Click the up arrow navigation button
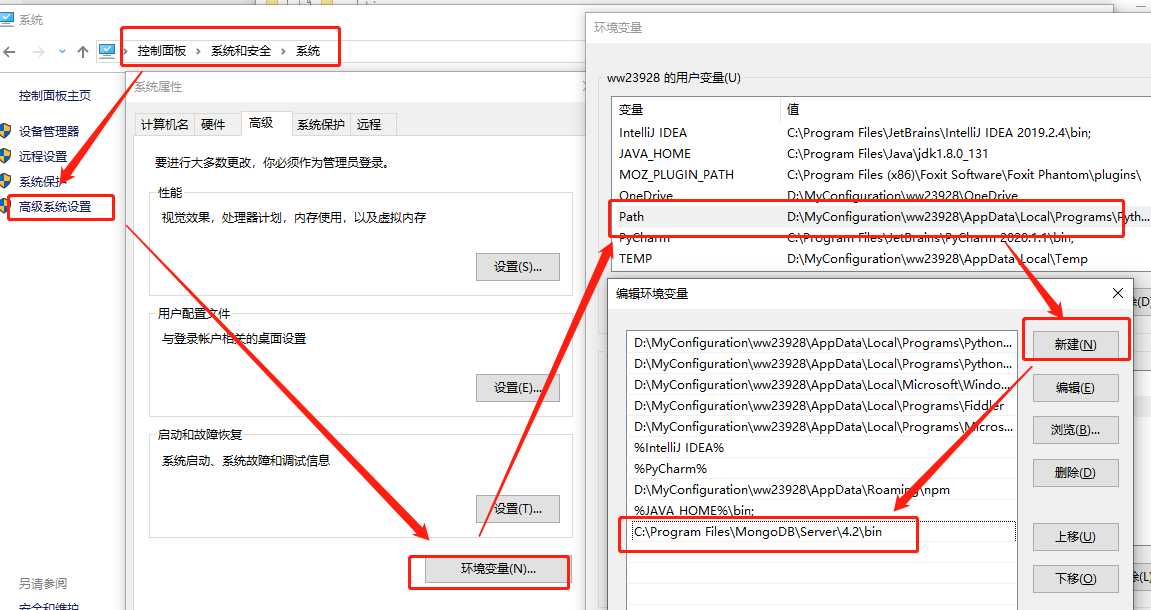1151x610 pixels. pos(82,51)
